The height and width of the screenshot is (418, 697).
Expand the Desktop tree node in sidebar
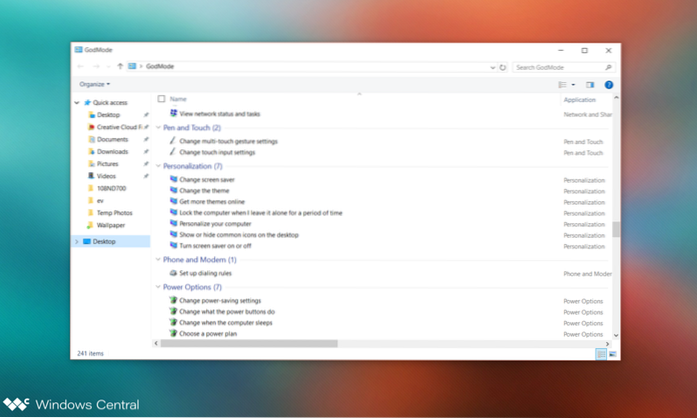click(77, 241)
